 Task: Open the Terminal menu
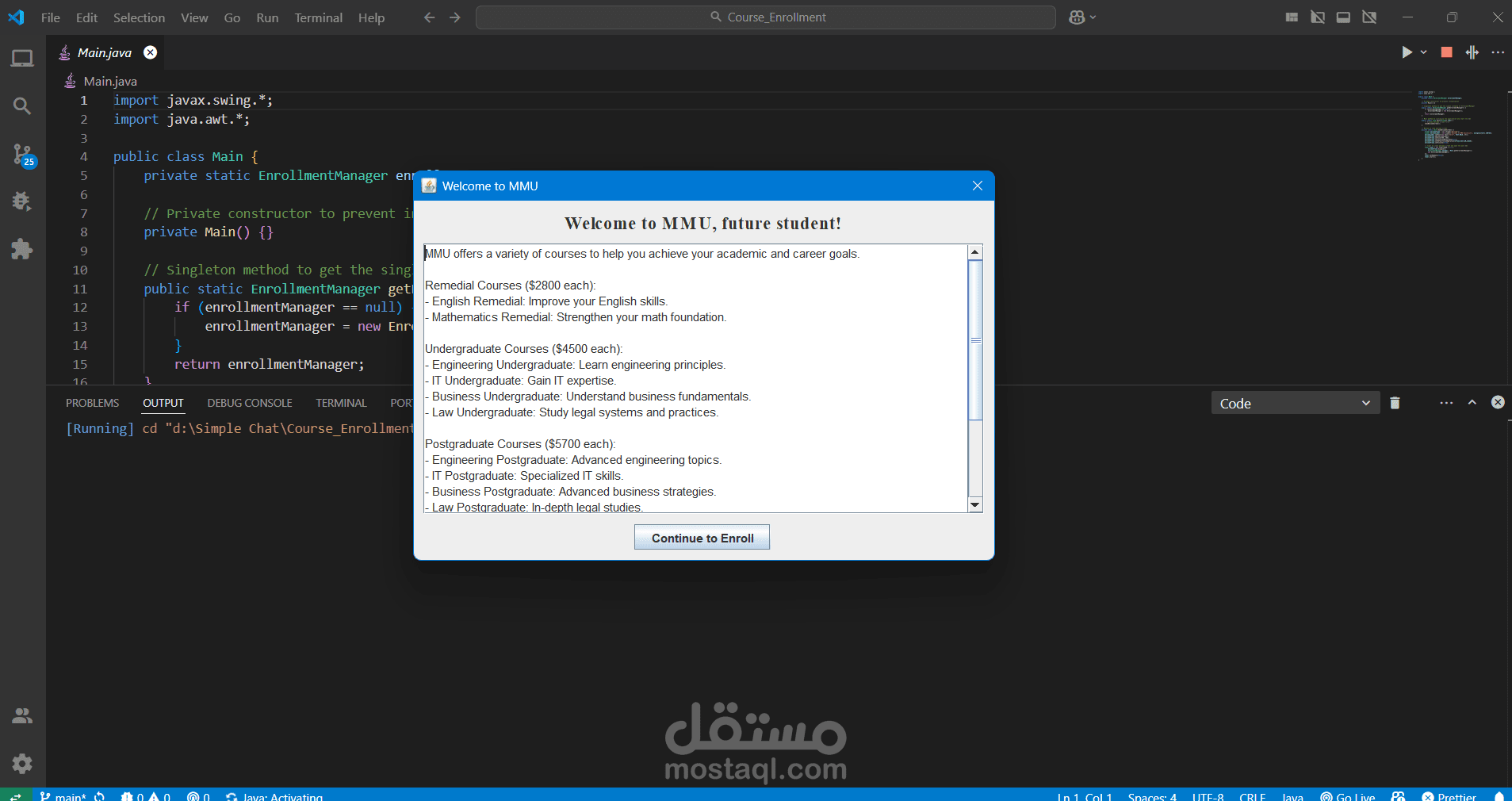[x=319, y=17]
